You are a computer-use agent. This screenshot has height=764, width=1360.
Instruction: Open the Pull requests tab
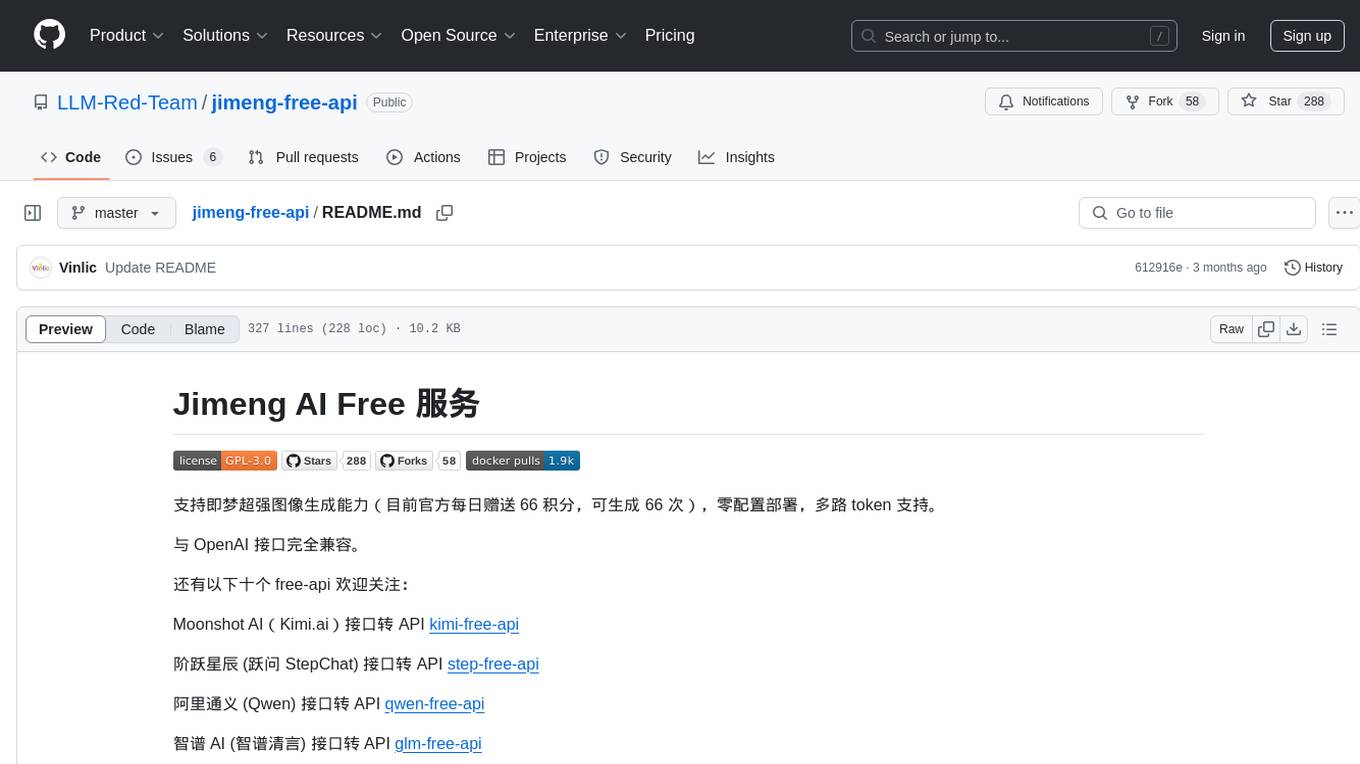pyautogui.click(x=303, y=157)
